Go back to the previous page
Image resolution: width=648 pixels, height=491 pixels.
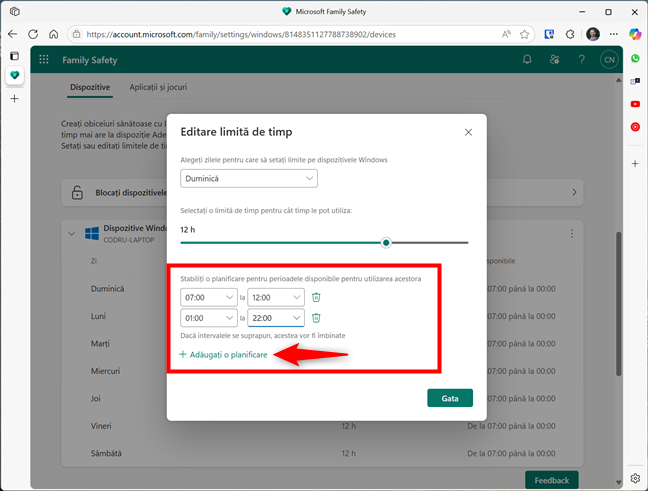pyautogui.click(x=12, y=34)
